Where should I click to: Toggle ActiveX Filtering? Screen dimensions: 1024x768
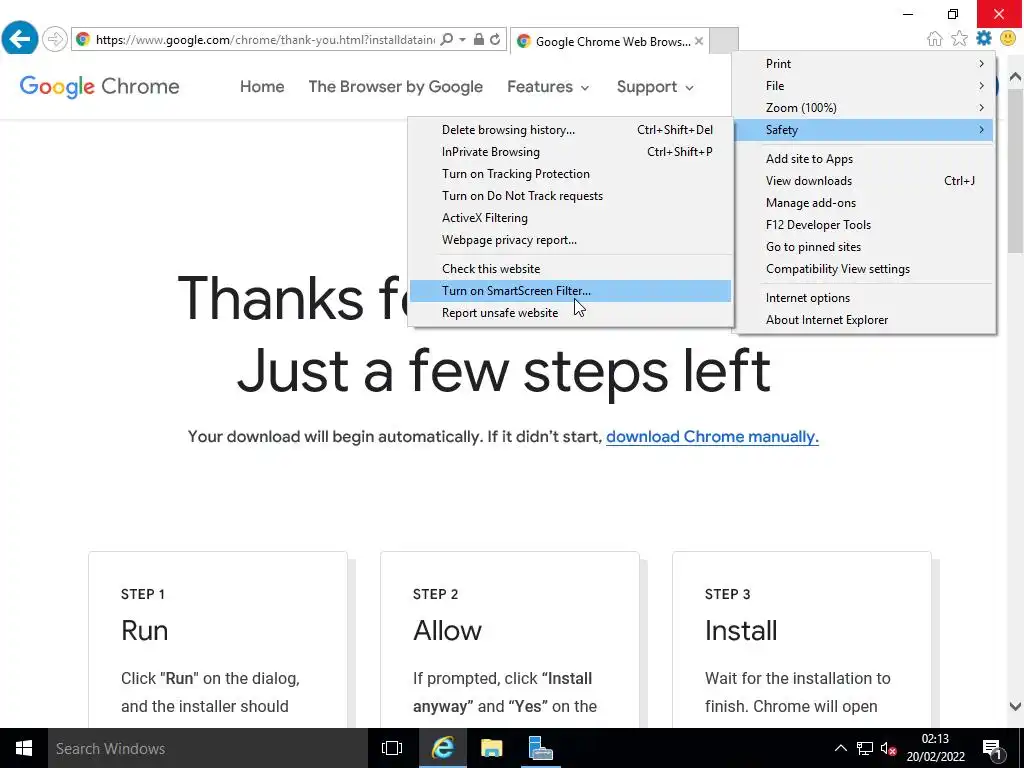pos(570,218)
